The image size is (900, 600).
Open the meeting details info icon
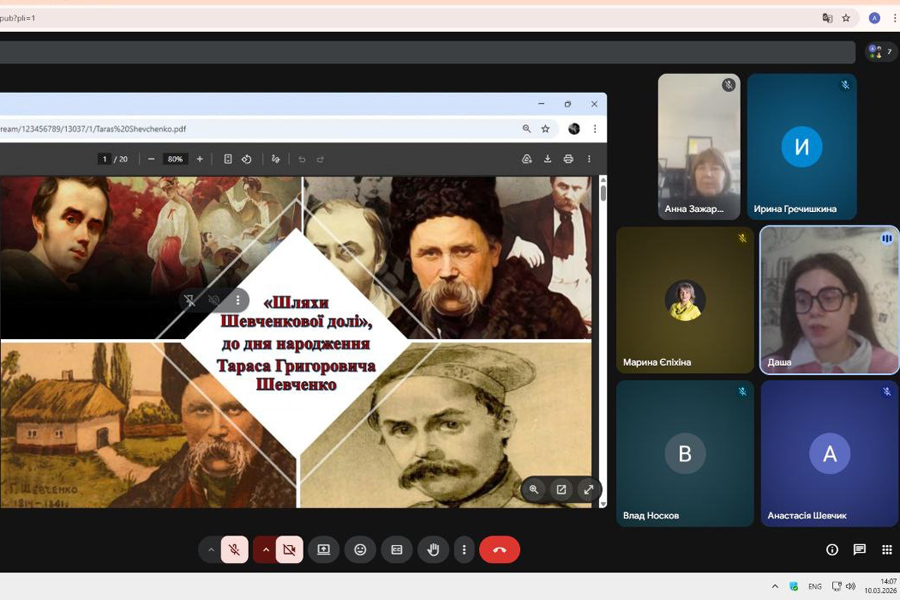(x=832, y=550)
